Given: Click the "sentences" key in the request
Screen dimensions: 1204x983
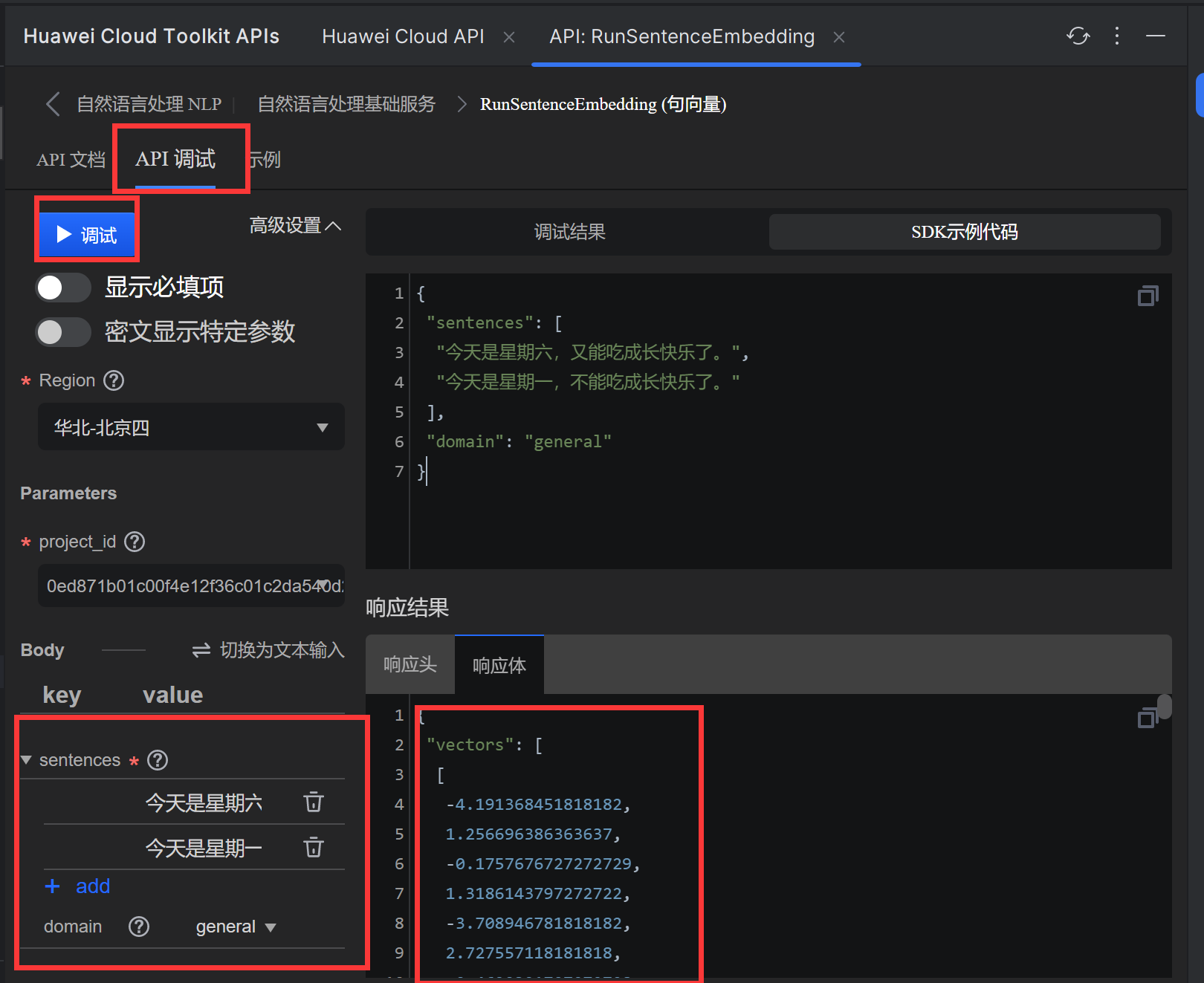Looking at the screenshot, I should click(480, 322).
